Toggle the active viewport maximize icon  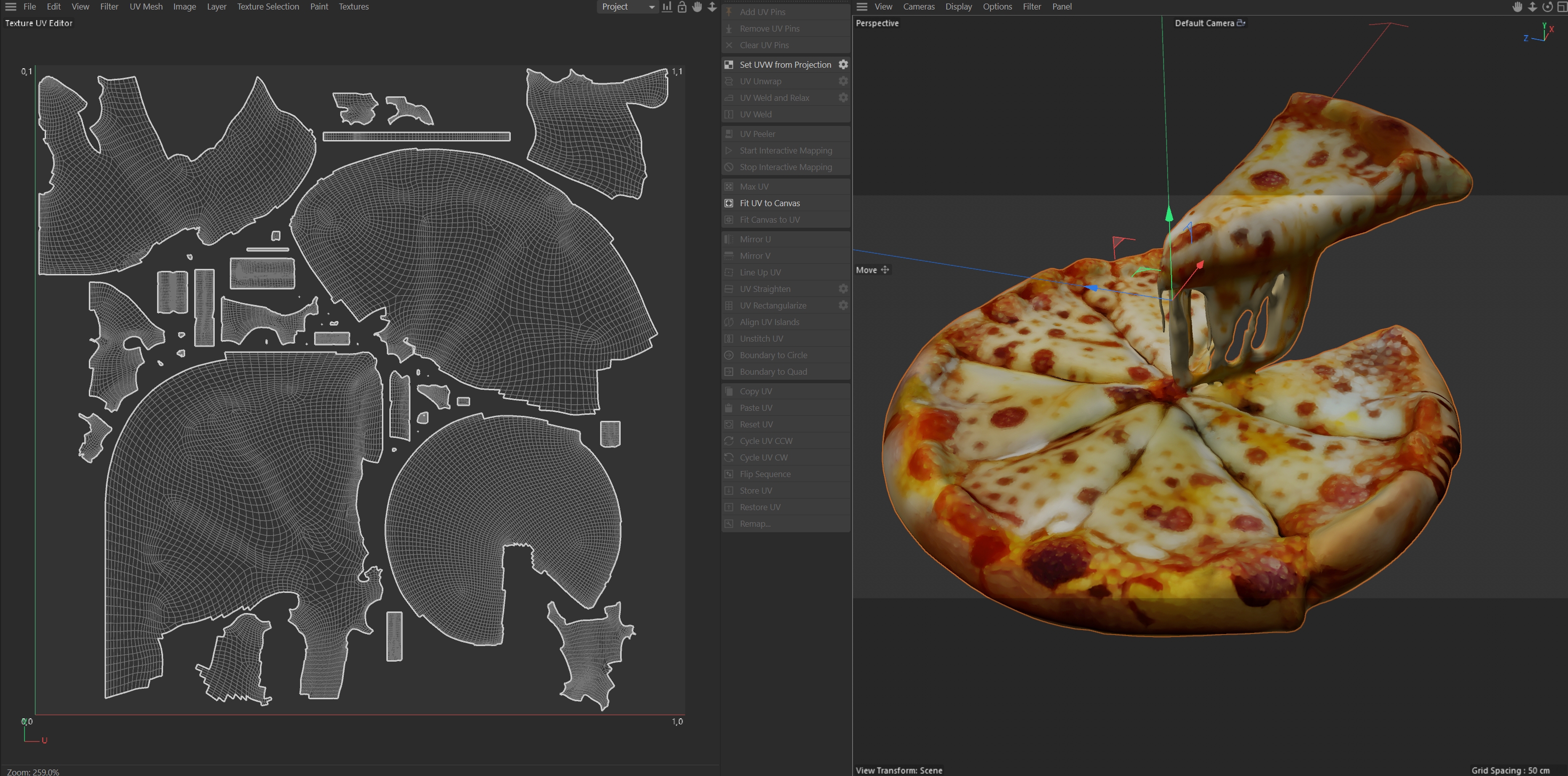click(x=1562, y=7)
